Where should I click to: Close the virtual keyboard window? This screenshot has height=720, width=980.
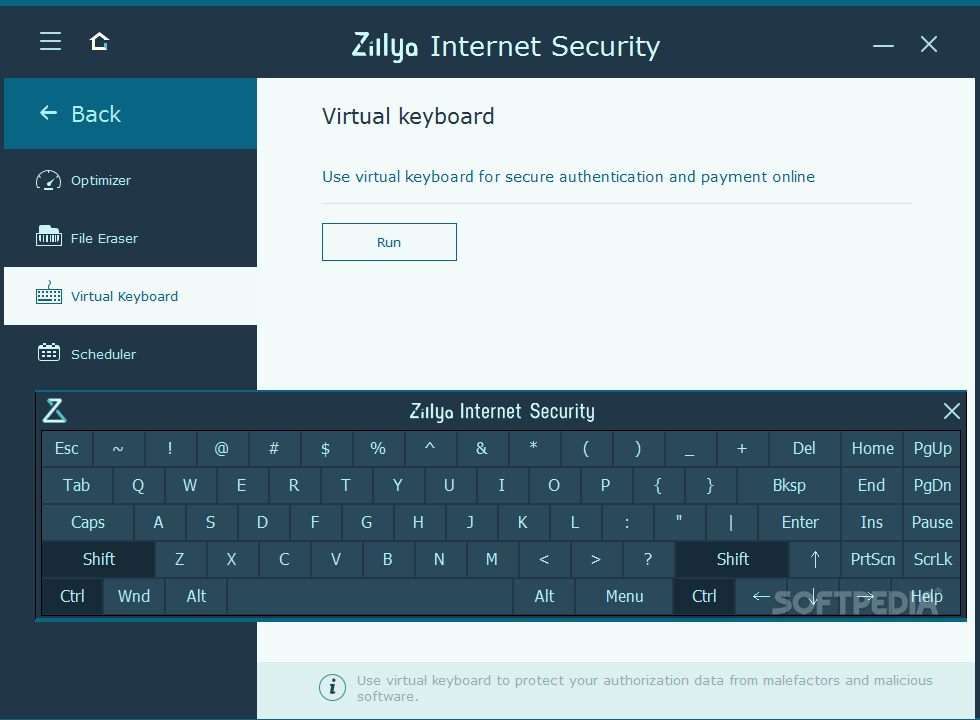pyautogui.click(x=951, y=411)
